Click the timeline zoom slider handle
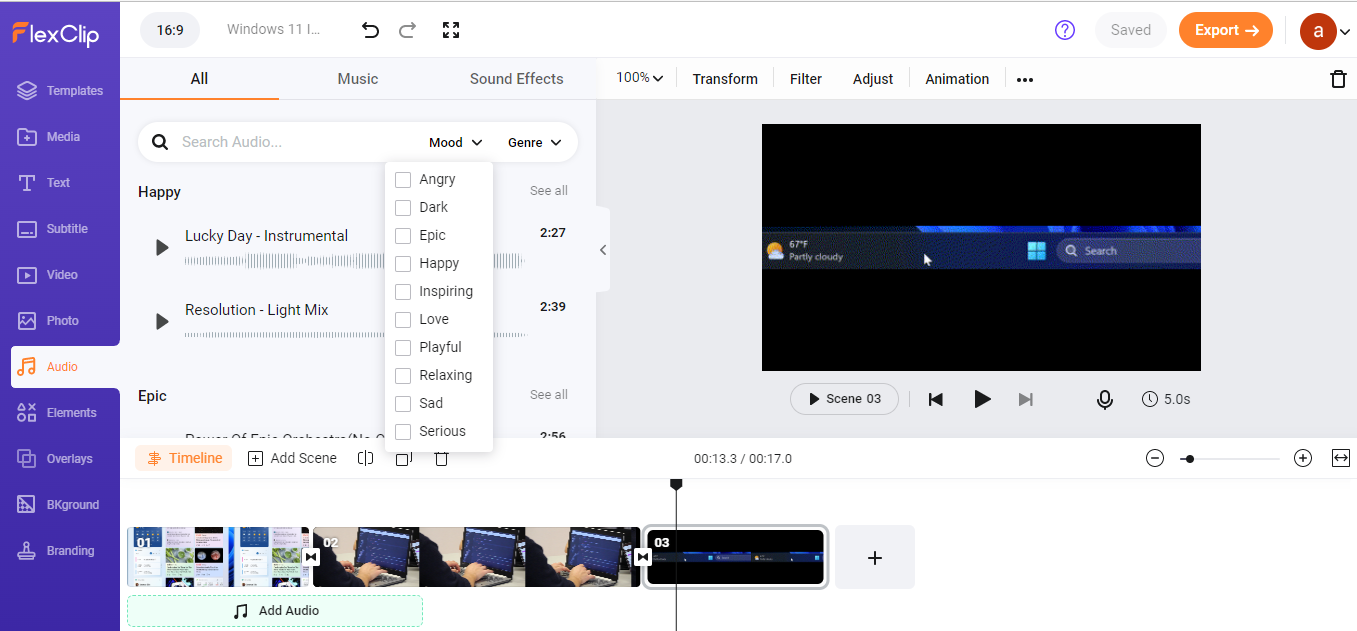 (1188, 459)
